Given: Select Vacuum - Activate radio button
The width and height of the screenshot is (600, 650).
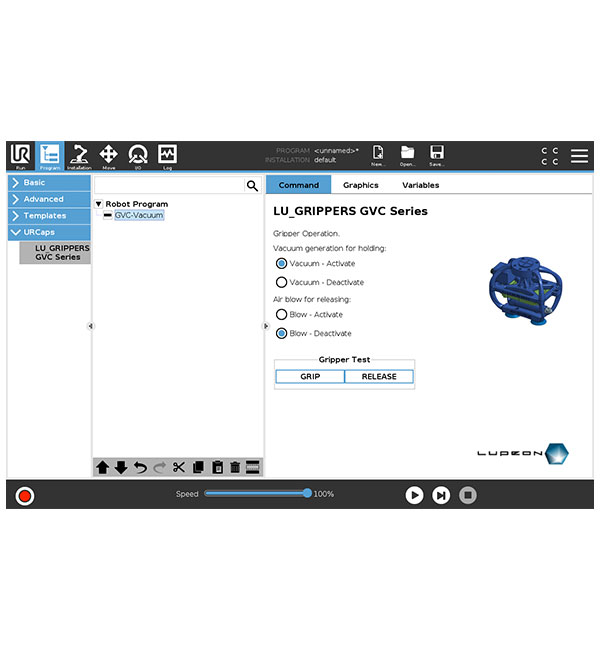Looking at the screenshot, I should 281,263.
